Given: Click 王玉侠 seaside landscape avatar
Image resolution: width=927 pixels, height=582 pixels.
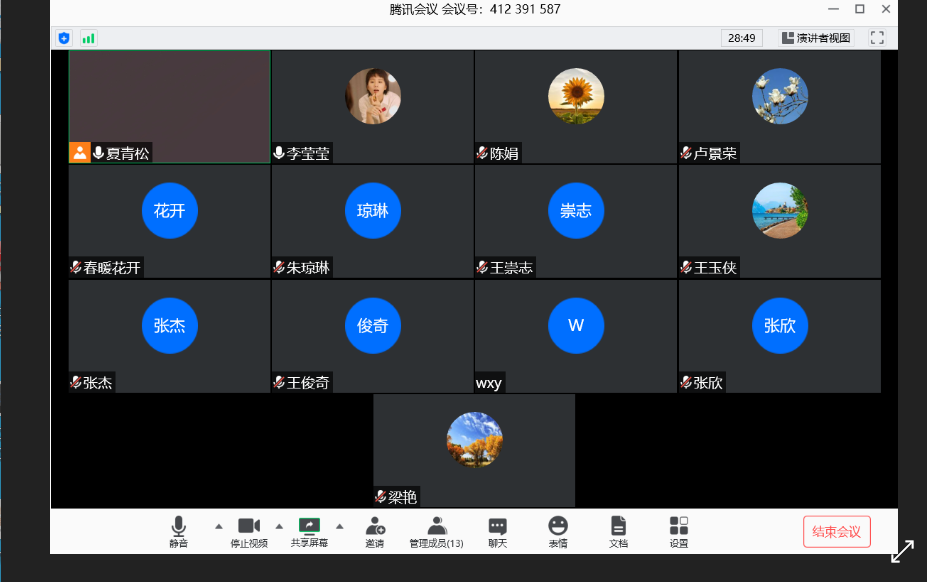Looking at the screenshot, I should pos(780,211).
